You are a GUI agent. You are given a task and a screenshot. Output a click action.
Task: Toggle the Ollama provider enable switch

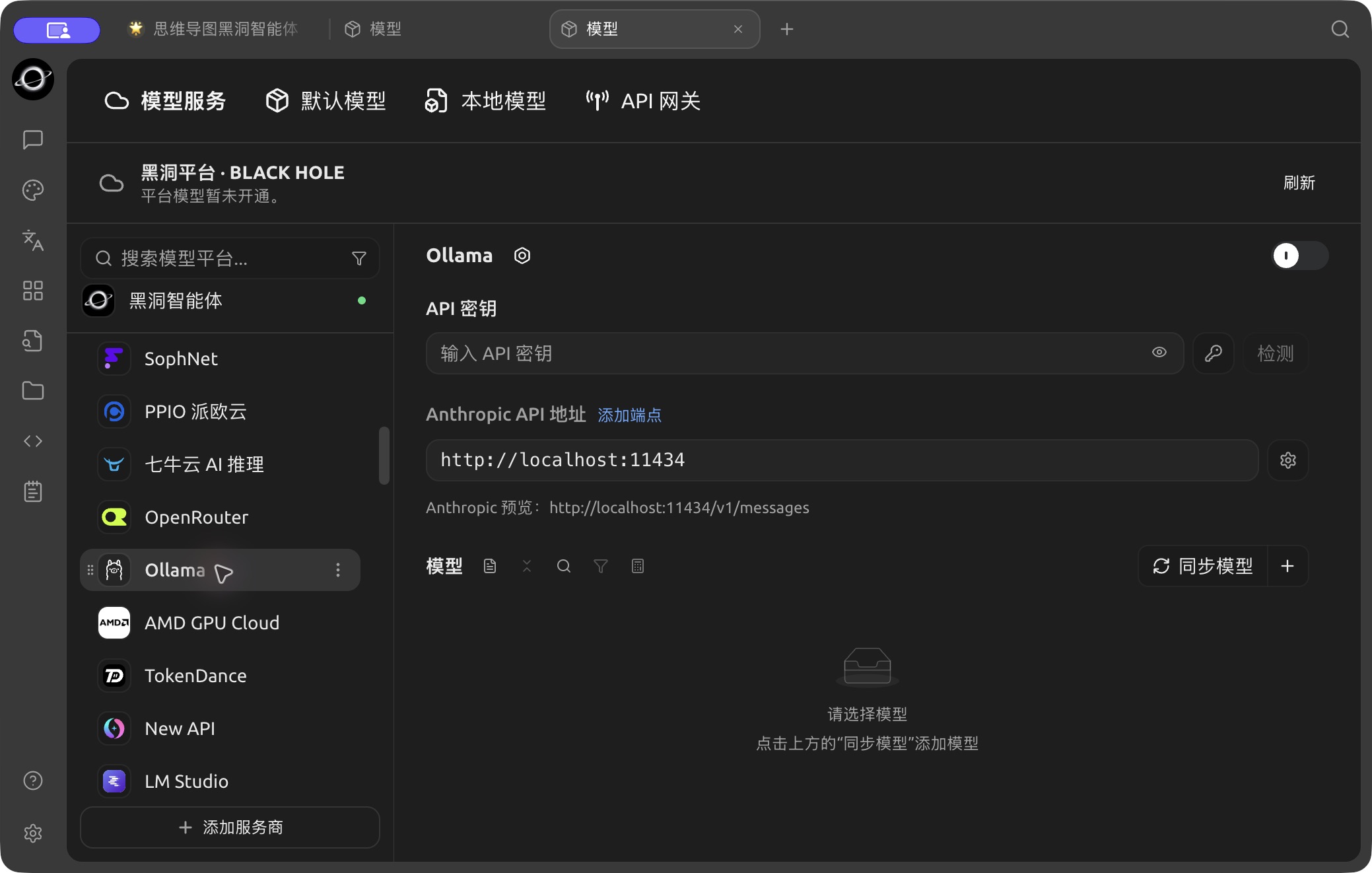[1300, 256]
